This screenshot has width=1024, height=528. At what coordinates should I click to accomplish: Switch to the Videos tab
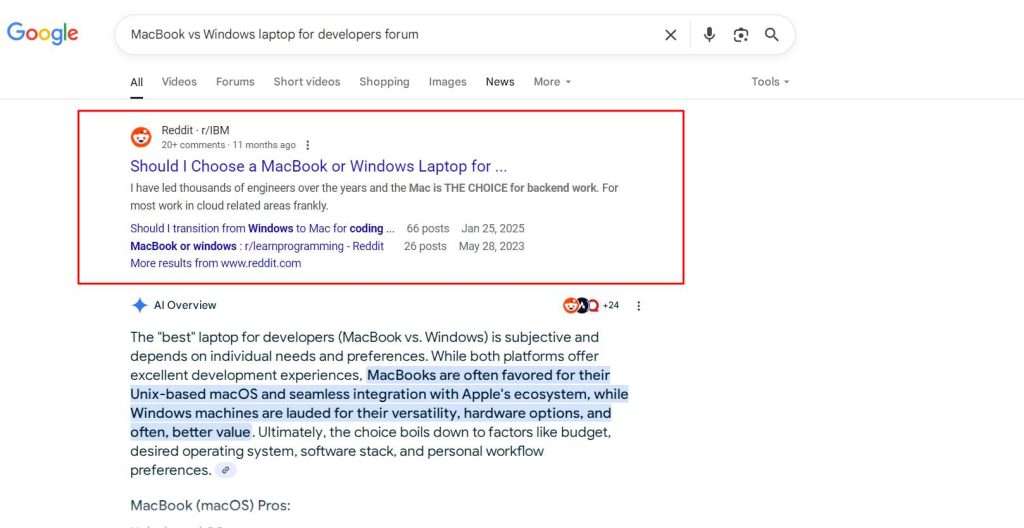click(x=179, y=82)
